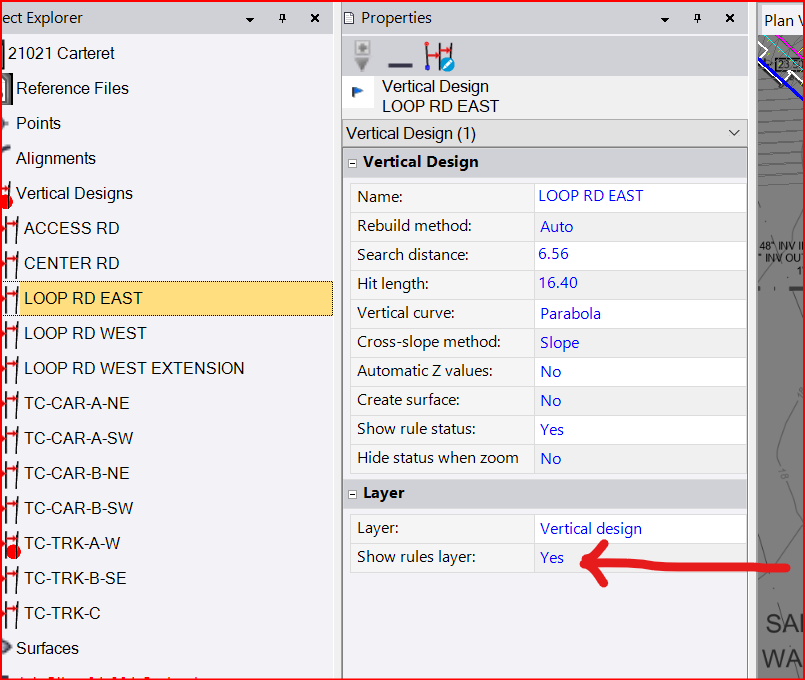Click the Name field showing LOOP RD EAST
Image resolution: width=805 pixels, height=680 pixels.
[590, 196]
